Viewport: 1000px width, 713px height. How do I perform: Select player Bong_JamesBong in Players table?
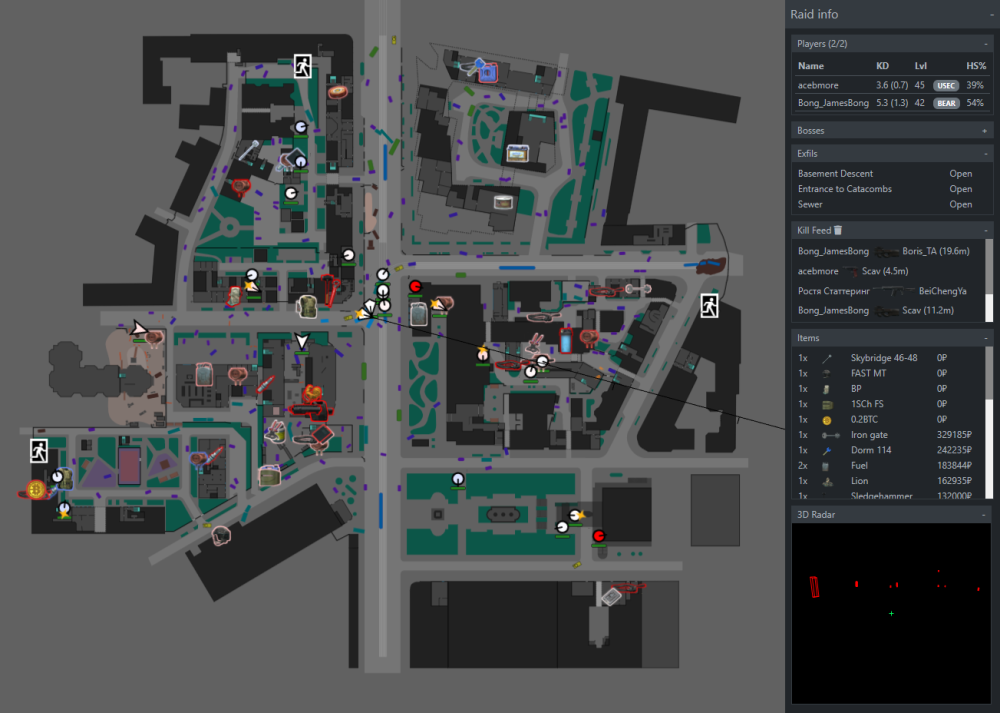[x=892, y=103]
